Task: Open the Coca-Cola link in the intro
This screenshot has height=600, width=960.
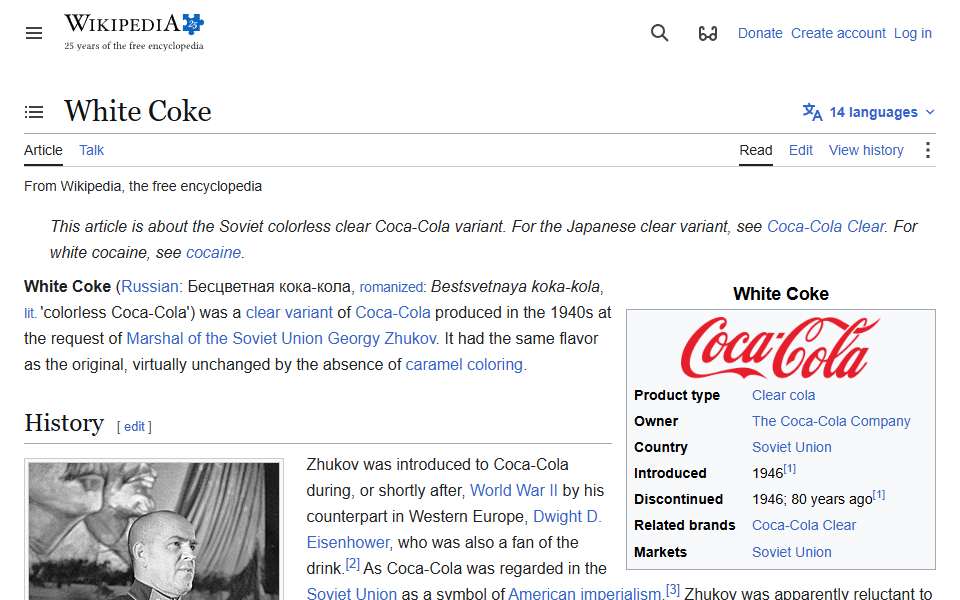Action: 392,312
